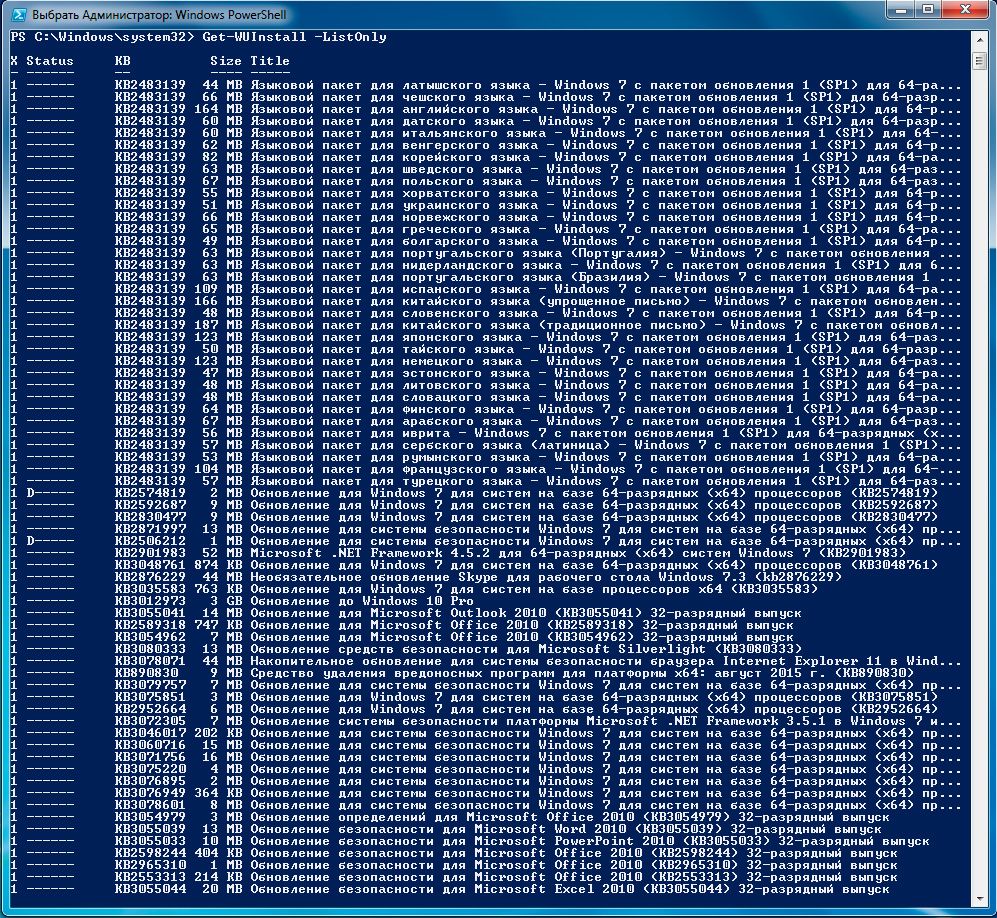Click the D status flag of KB2506212

31,542
